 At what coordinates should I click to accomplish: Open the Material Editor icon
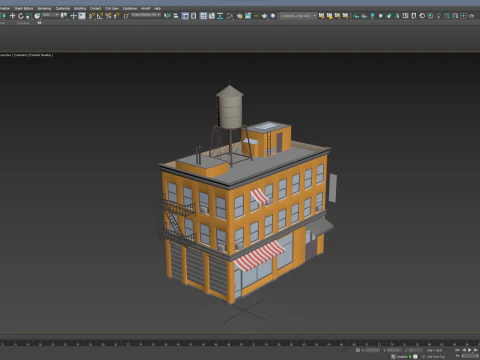230,16
